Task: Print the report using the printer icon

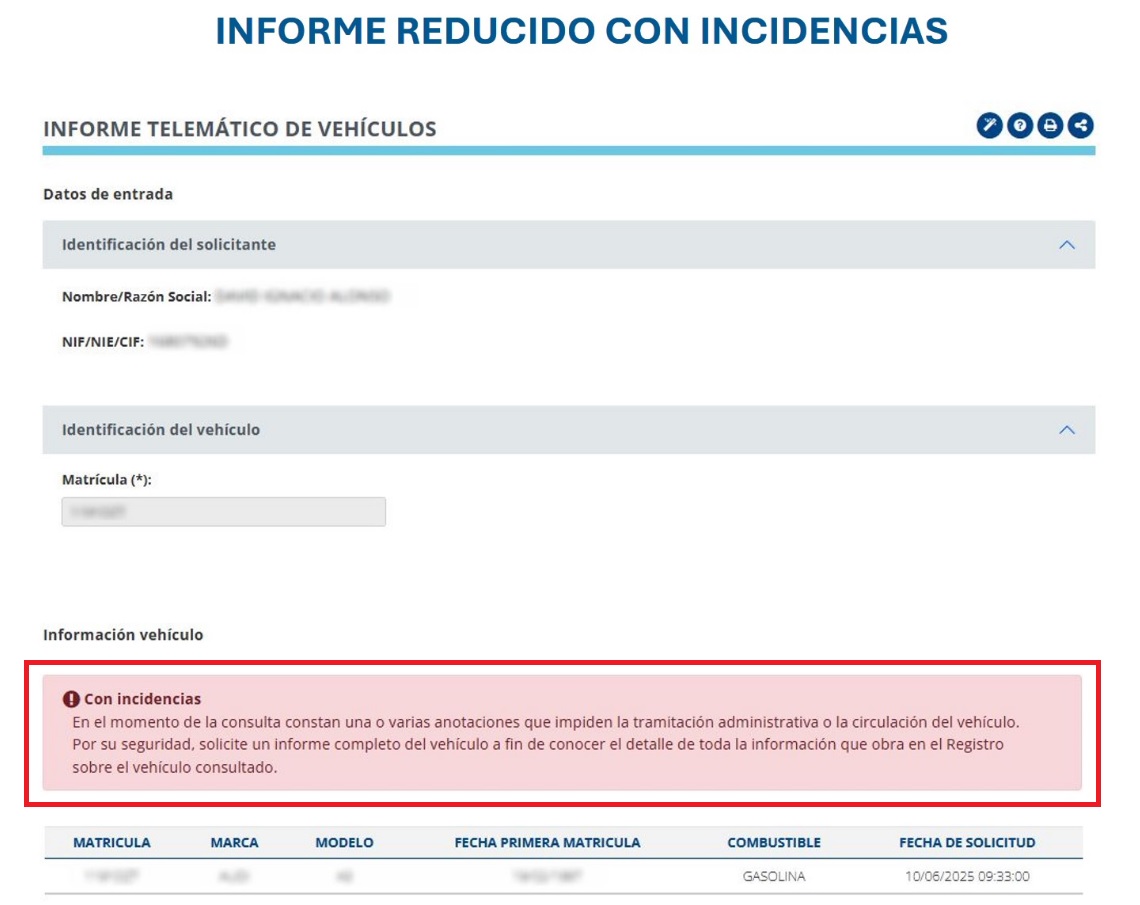Action: coord(1049,126)
